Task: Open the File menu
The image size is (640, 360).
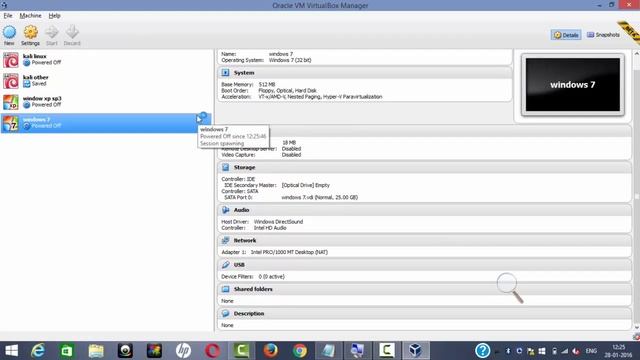Action: pos(8,16)
